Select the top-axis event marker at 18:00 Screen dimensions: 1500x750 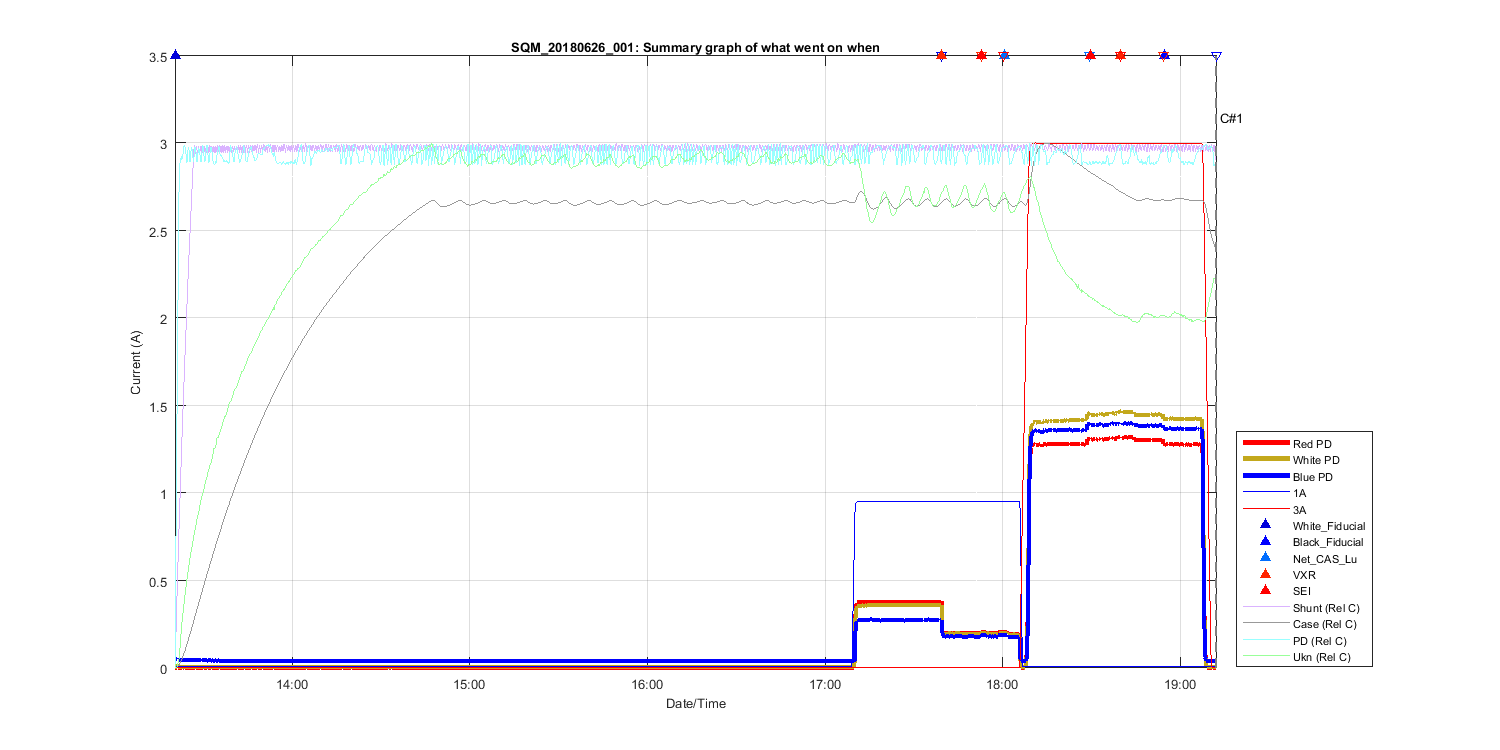click(1004, 56)
